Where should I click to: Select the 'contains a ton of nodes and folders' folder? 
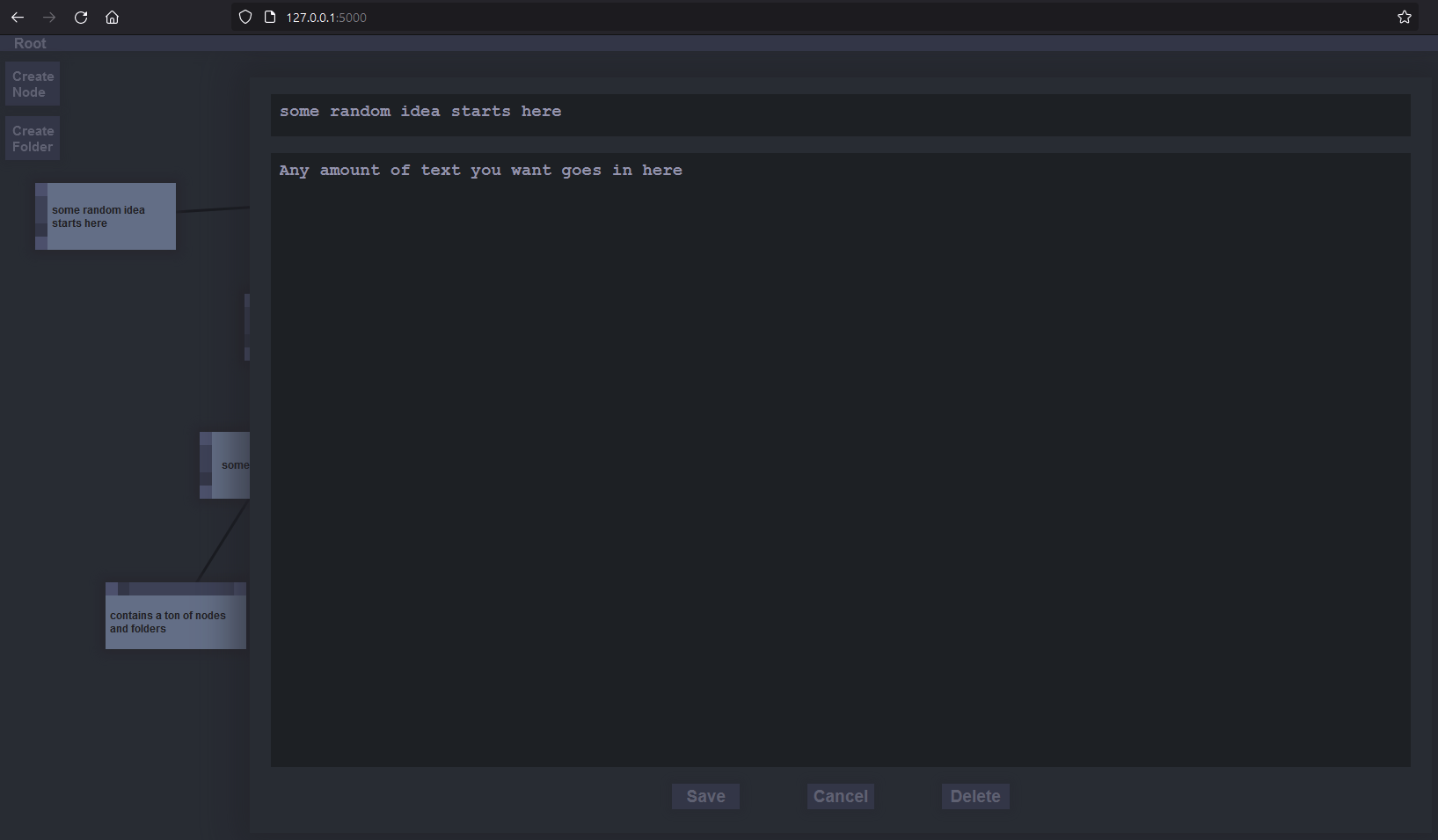pos(176,616)
